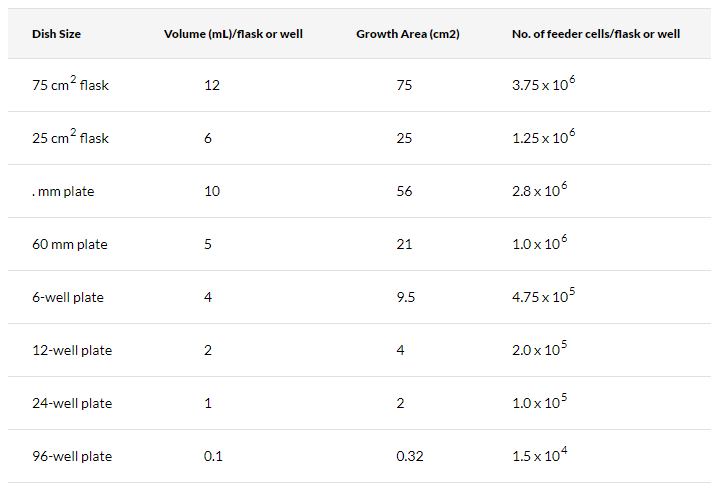
Task: Select the 75 cm² flask row label
Action: 70,85
